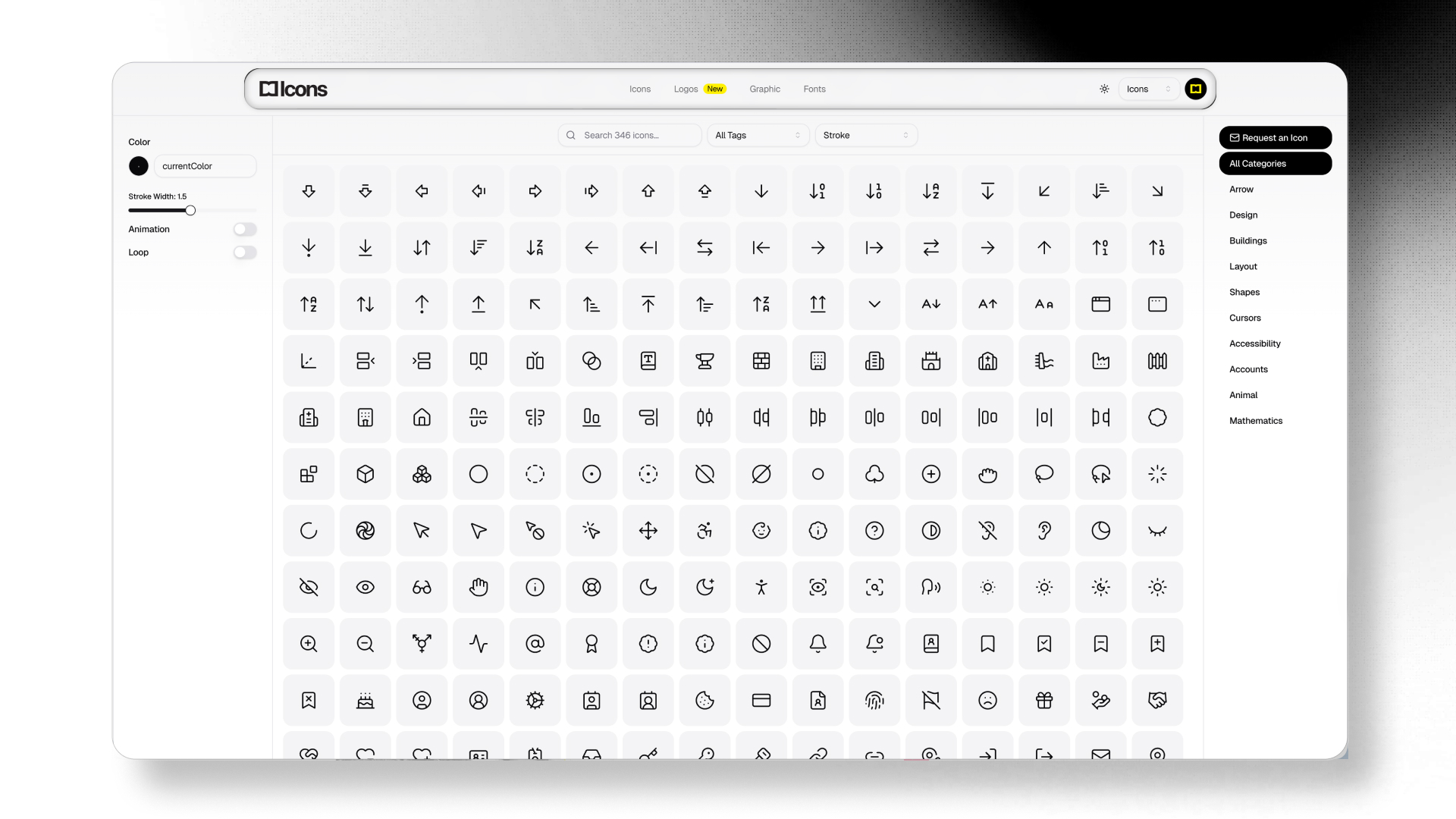The width and height of the screenshot is (1456, 819).
Task: Click the fingerprint icon
Action: (x=874, y=701)
